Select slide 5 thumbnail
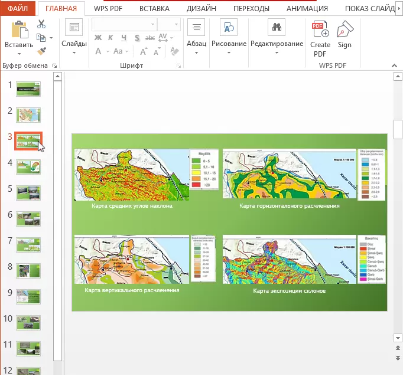 tap(29, 193)
